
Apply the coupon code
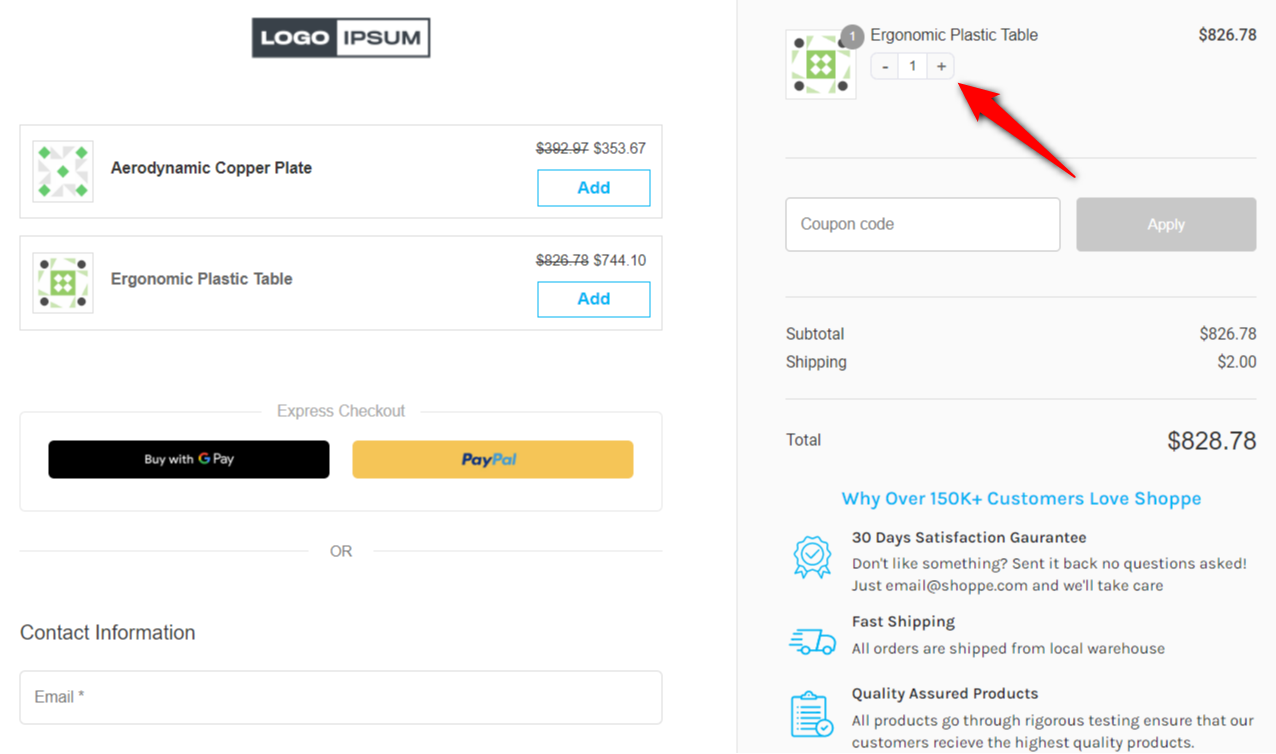coord(1166,224)
